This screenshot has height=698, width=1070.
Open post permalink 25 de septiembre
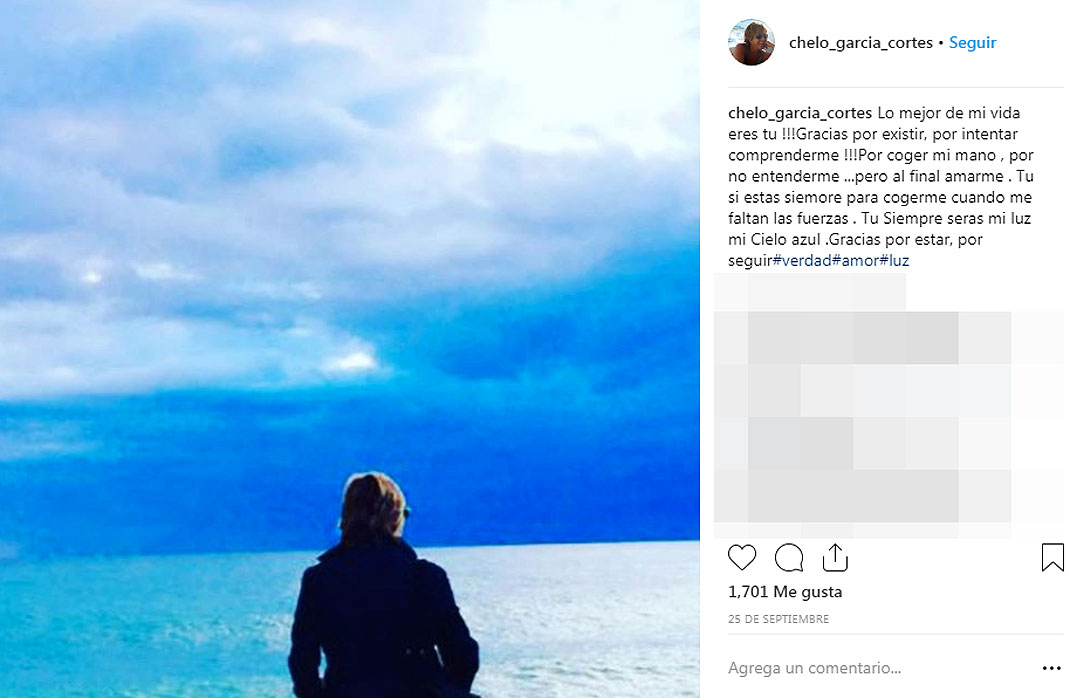coord(779,619)
